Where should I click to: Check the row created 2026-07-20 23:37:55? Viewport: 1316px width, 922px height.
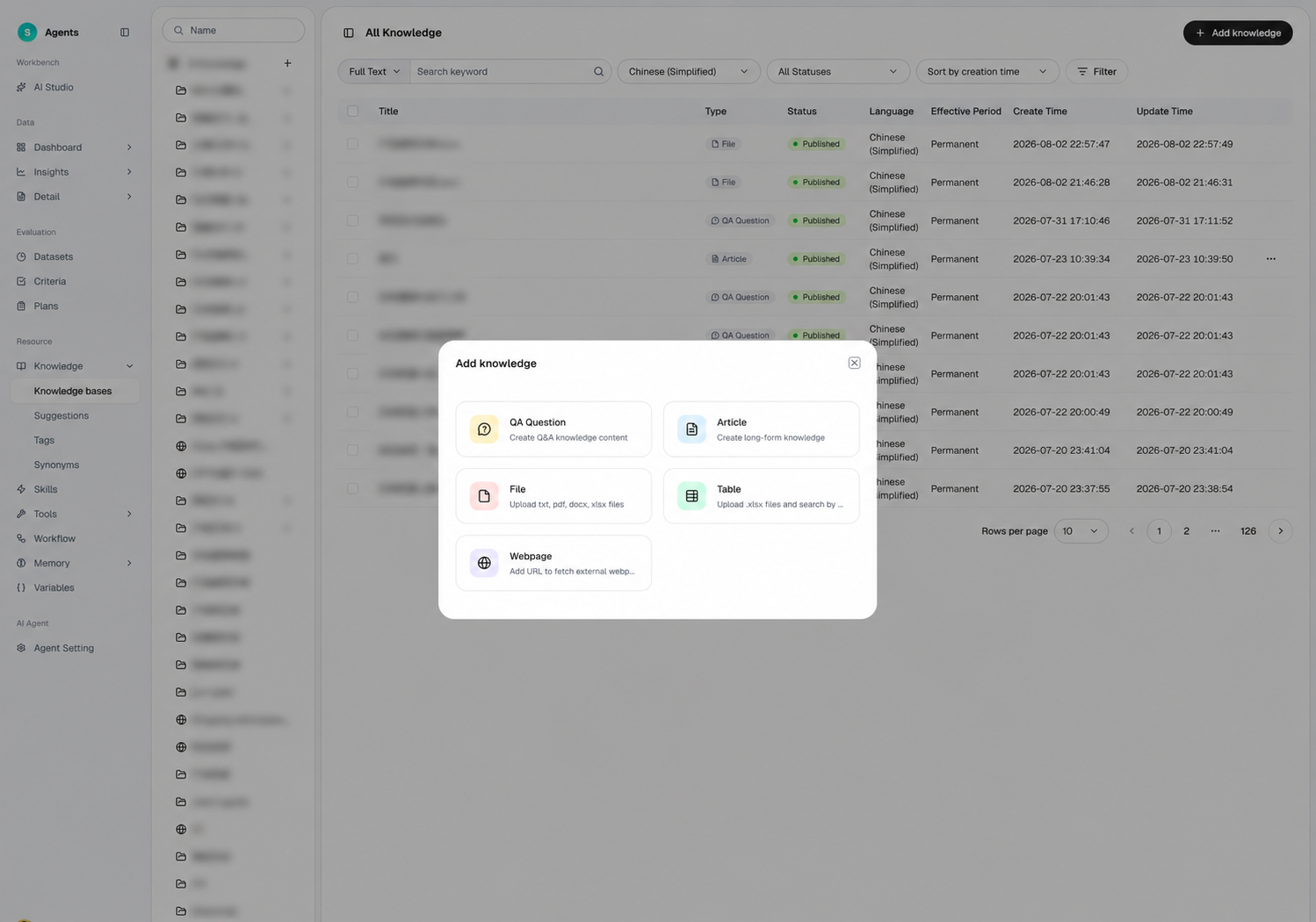pyautogui.click(x=352, y=488)
